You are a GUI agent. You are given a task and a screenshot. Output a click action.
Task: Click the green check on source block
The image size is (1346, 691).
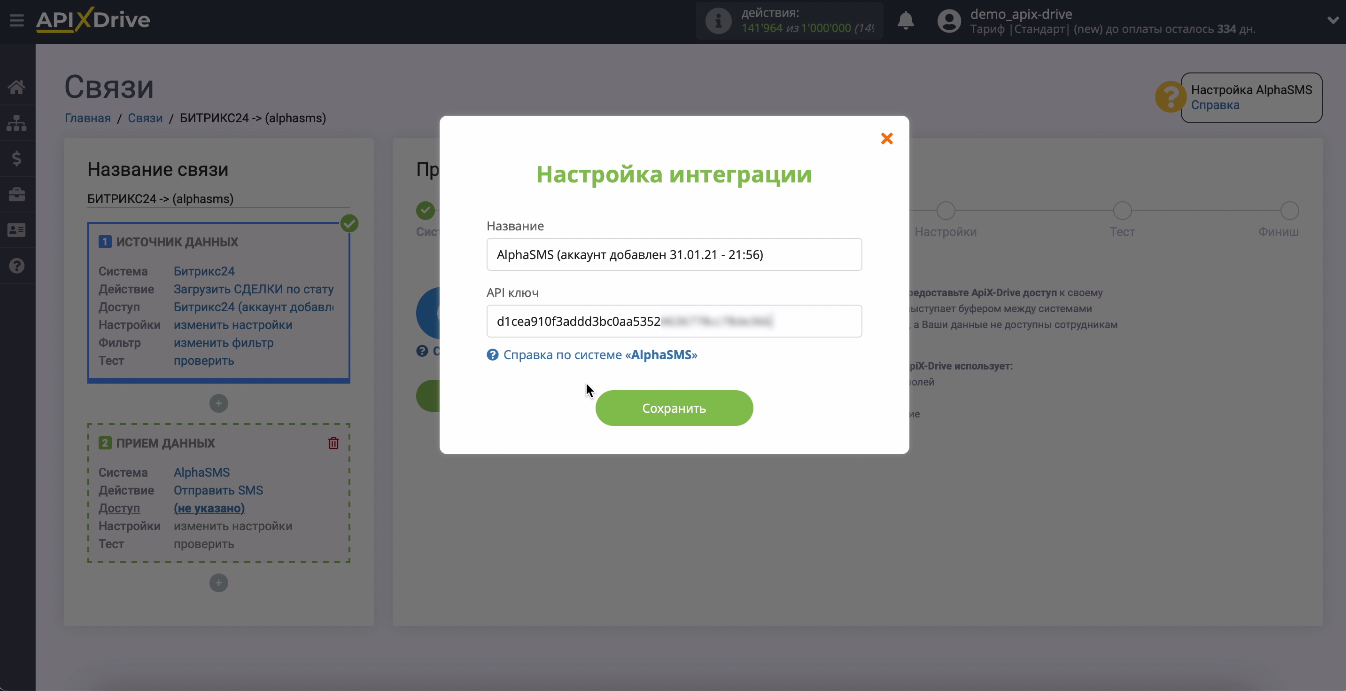point(349,223)
